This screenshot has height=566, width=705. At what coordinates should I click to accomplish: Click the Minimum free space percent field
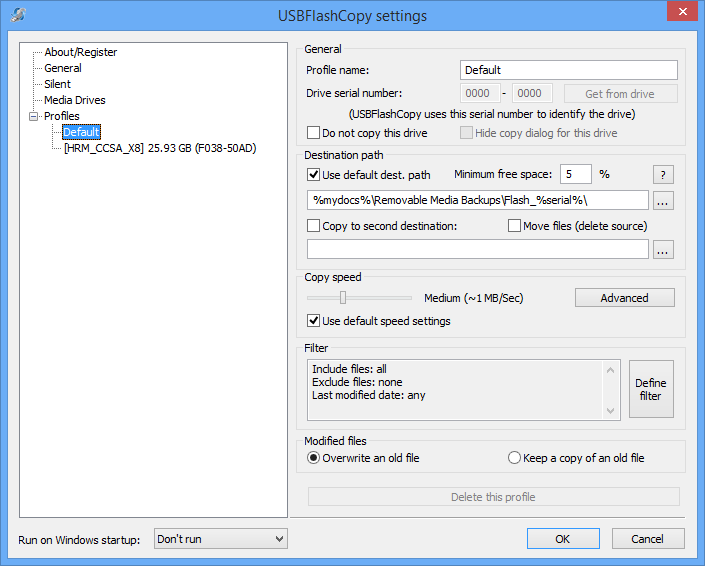pyautogui.click(x=576, y=174)
